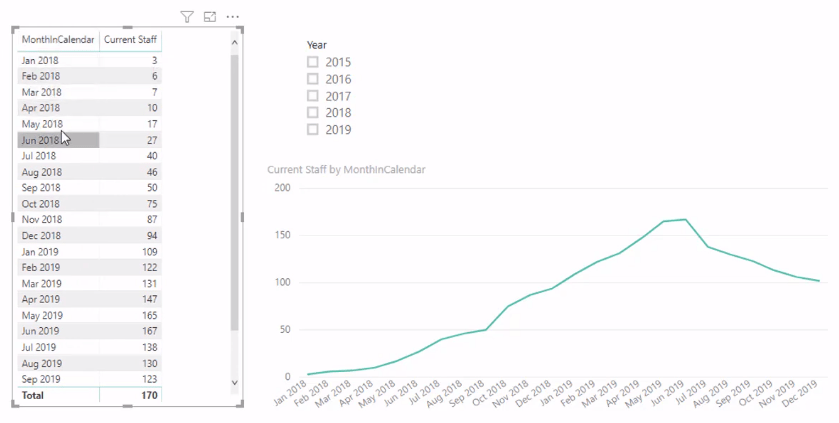The image size is (839, 423).
Task: Select the Feb 2018 row
Action: pyautogui.click(x=89, y=76)
